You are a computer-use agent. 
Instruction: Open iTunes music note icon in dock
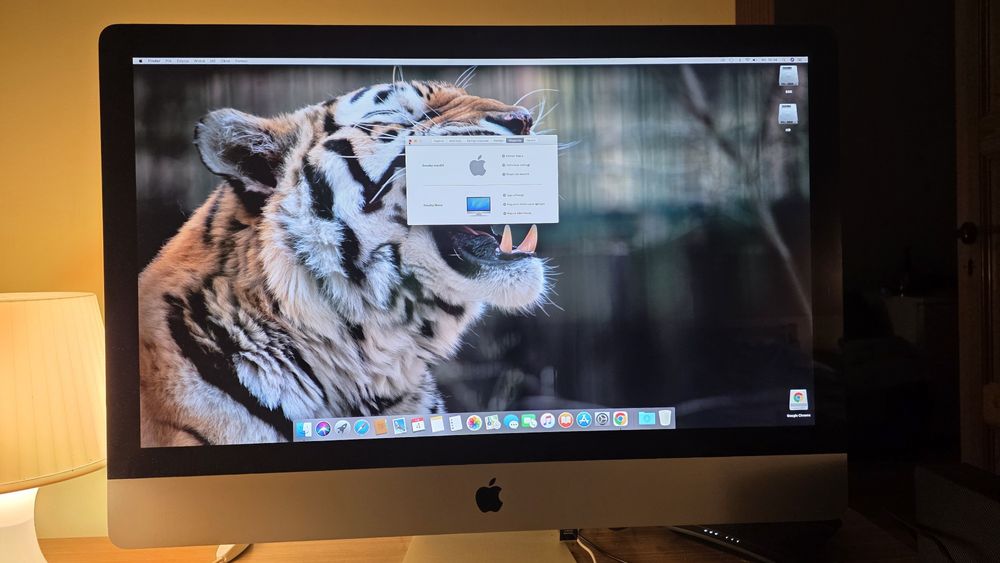[x=547, y=420]
